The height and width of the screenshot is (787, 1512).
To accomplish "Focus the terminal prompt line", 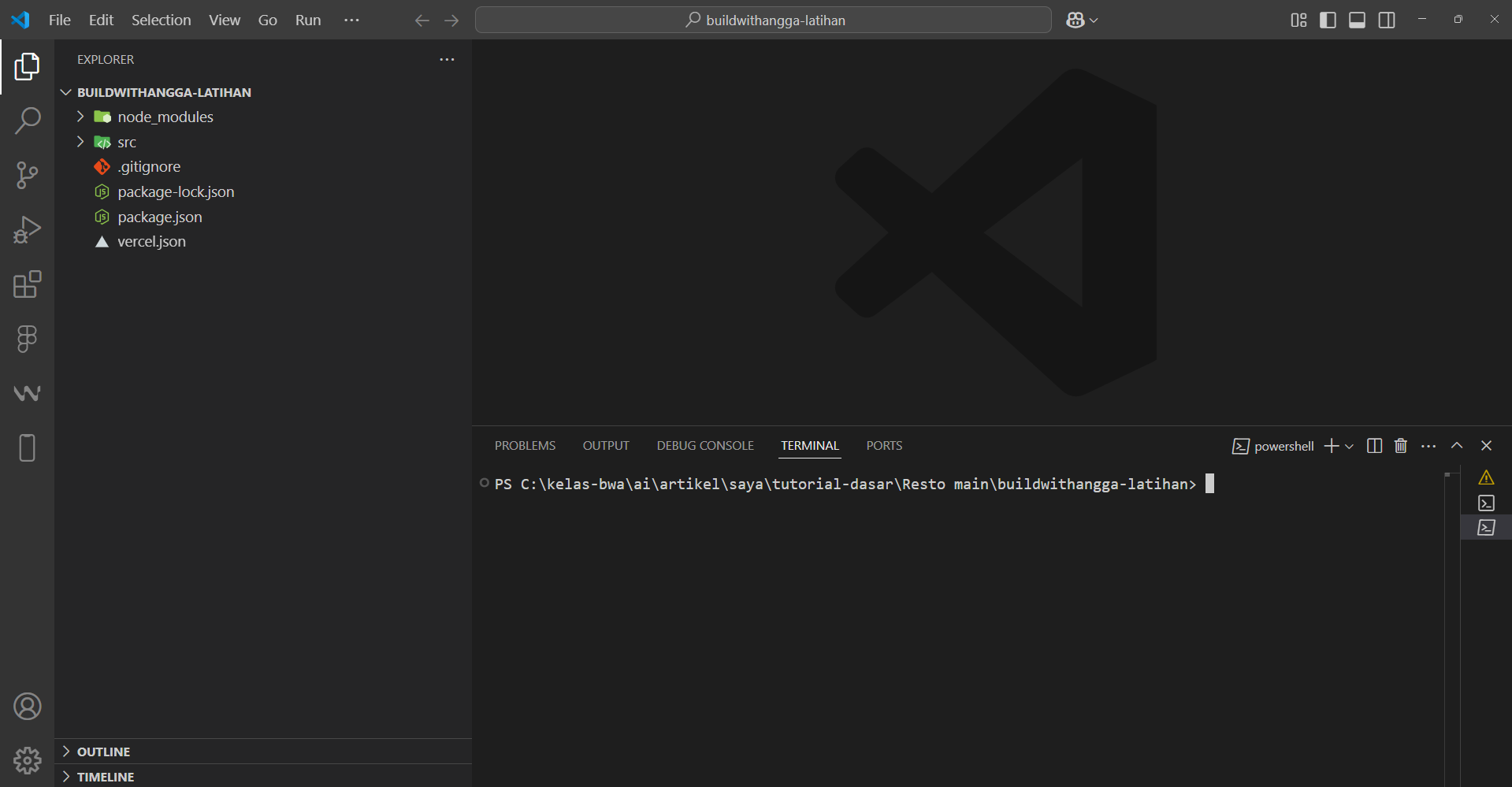I will click(x=854, y=484).
